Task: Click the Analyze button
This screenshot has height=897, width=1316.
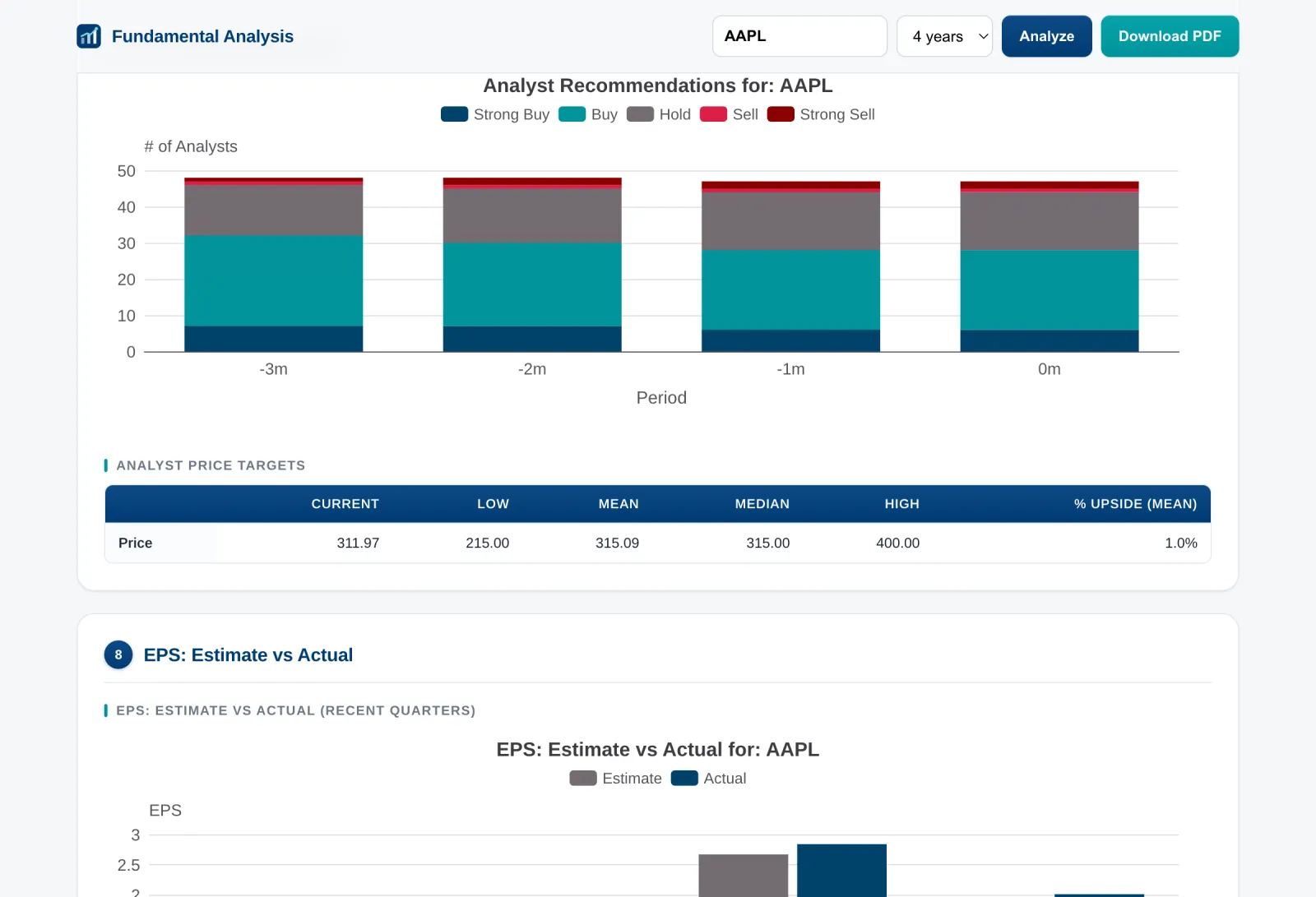Action: (1046, 36)
